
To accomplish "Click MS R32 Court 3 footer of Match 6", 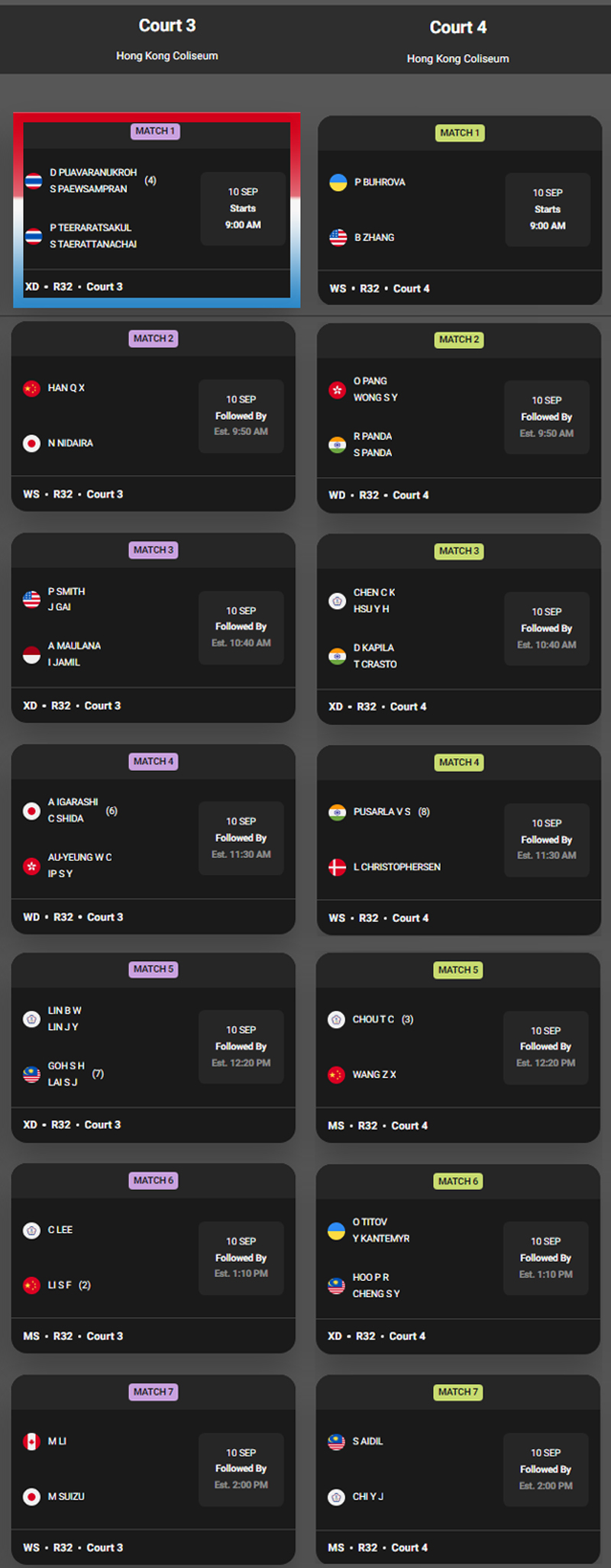I will tap(73, 1336).
